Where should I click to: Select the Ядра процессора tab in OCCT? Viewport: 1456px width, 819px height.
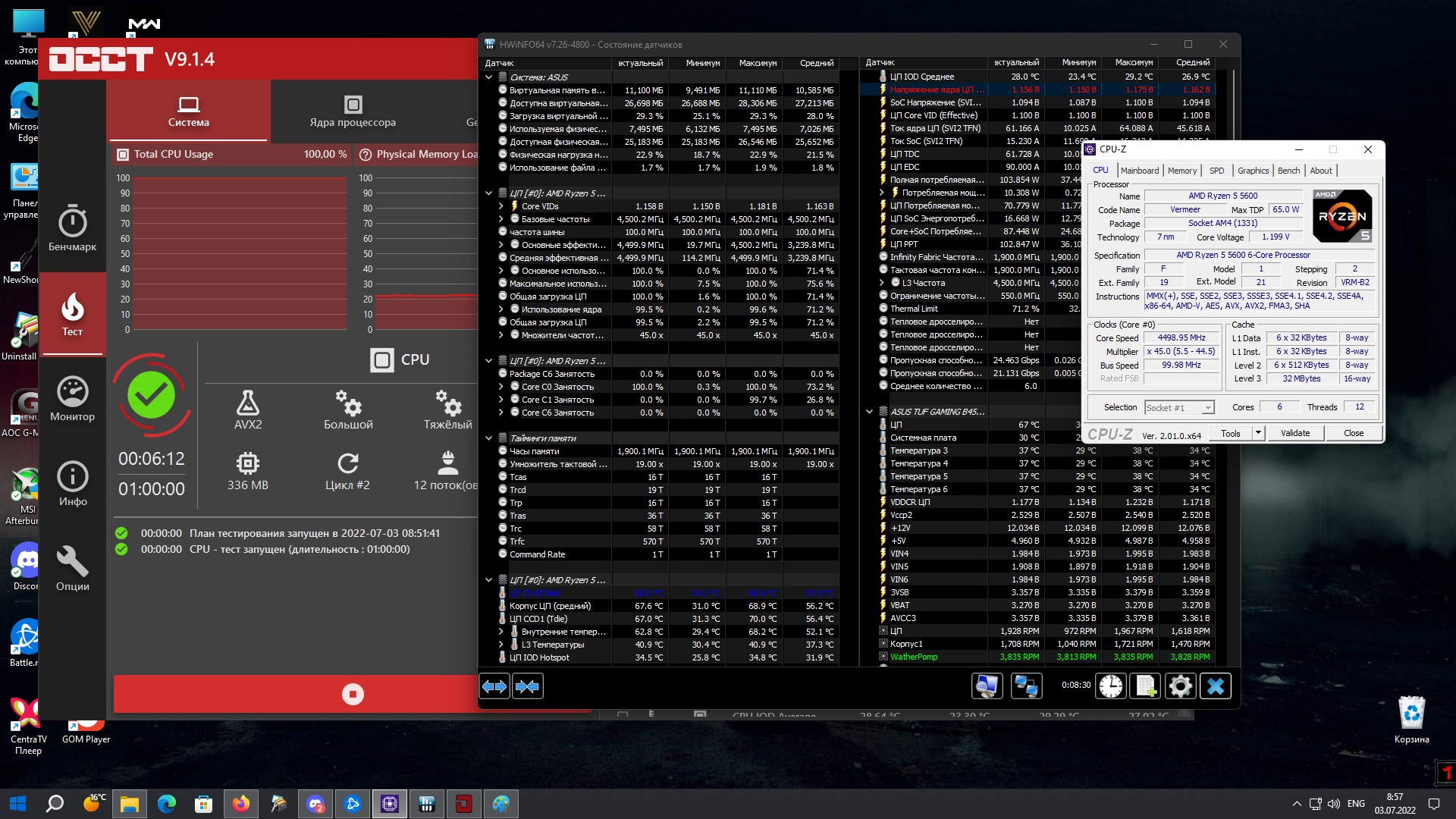coord(353,111)
